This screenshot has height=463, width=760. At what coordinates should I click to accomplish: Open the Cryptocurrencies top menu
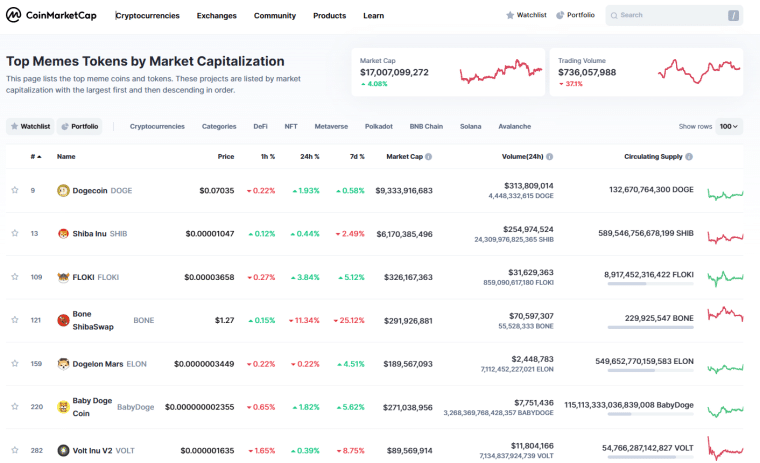coord(148,16)
